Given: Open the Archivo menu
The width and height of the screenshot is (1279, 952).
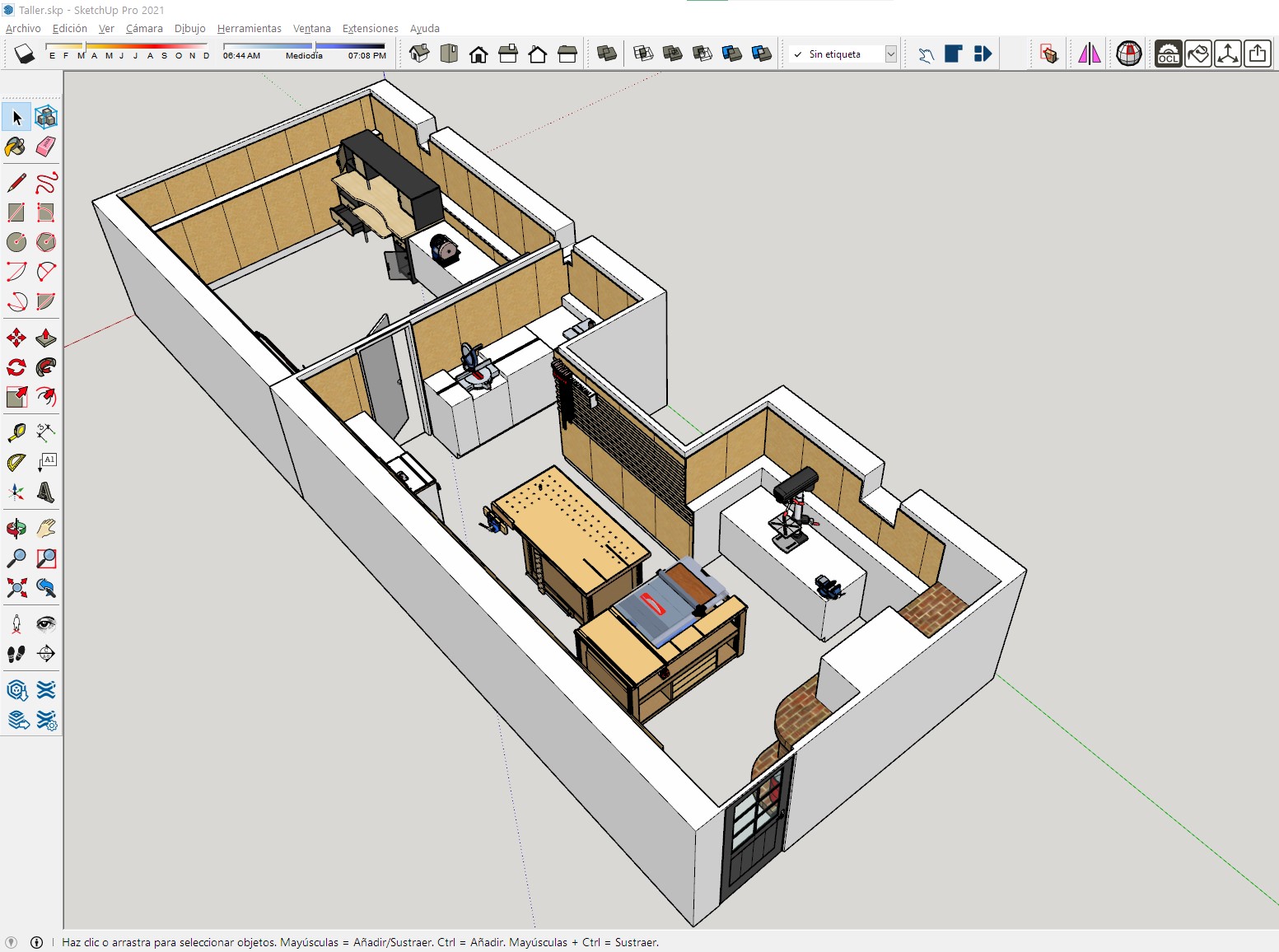Looking at the screenshot, I should click(x=23, y=28).
